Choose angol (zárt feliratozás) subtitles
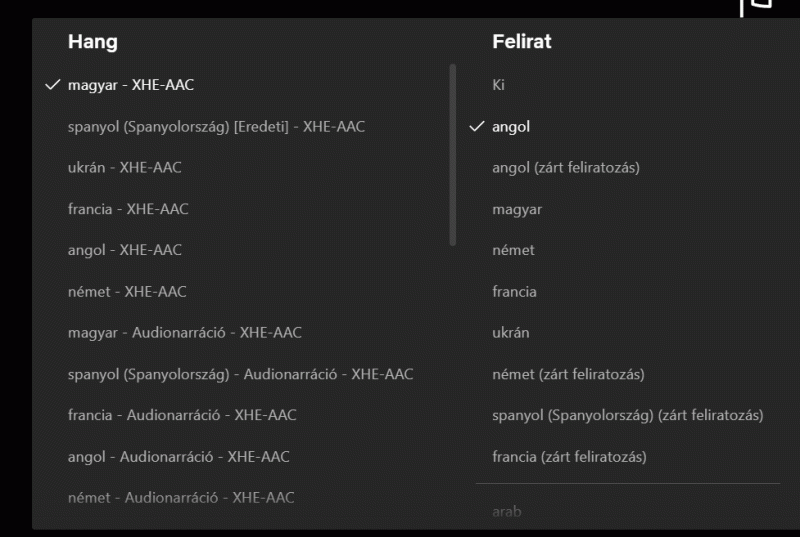The image size is (800, 537). (x=565, y=168)
